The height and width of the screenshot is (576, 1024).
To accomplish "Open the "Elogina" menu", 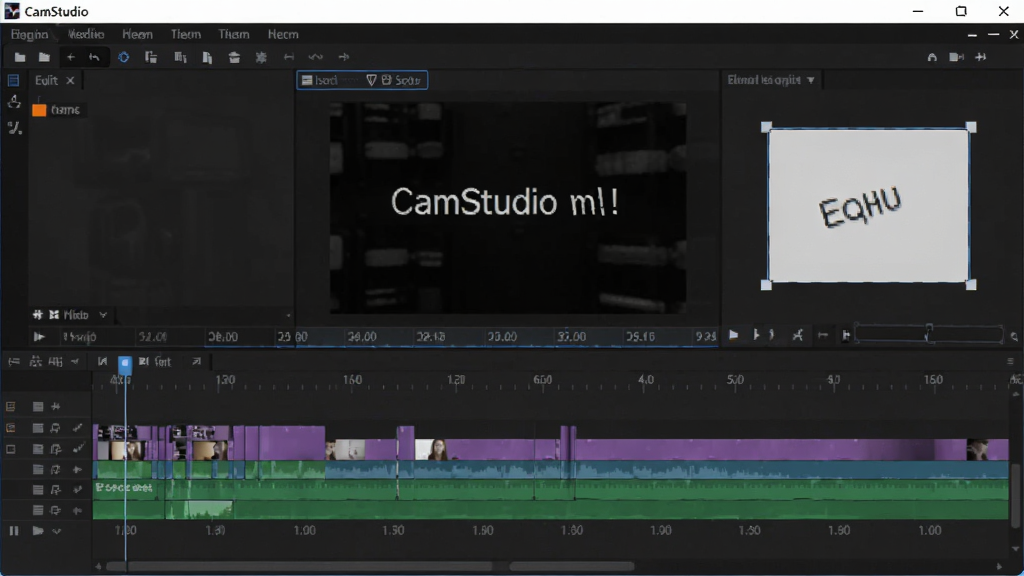I will [x=29, y=34].
